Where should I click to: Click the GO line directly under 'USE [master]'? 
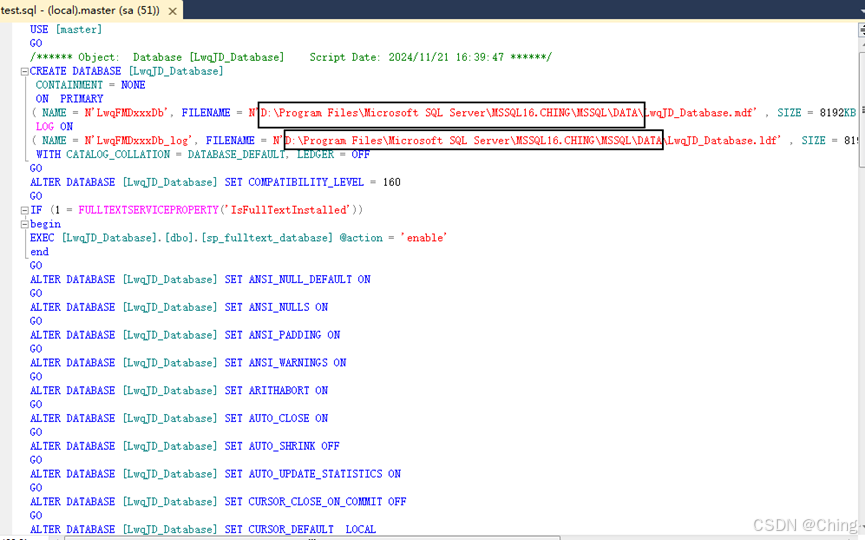(x=36, y=43)
